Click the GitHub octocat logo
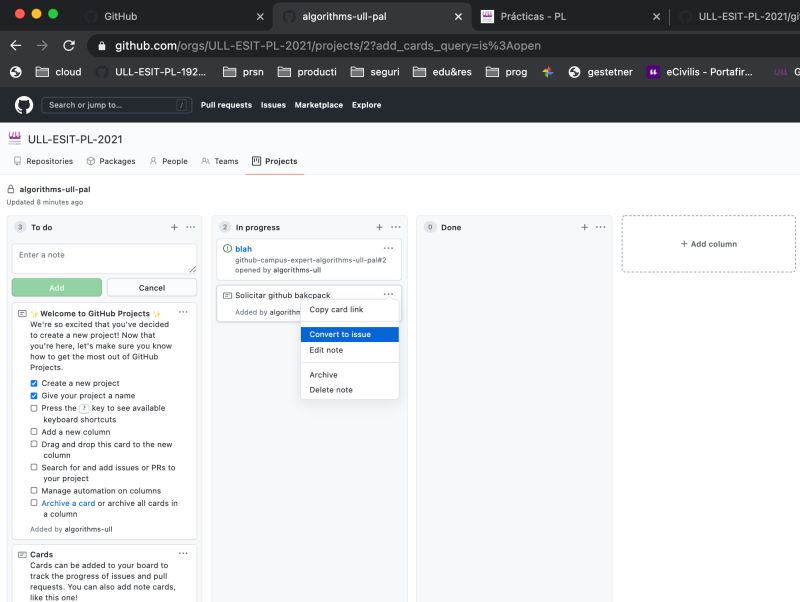Viewport: 800px width, 602px height. pos(22,105)
